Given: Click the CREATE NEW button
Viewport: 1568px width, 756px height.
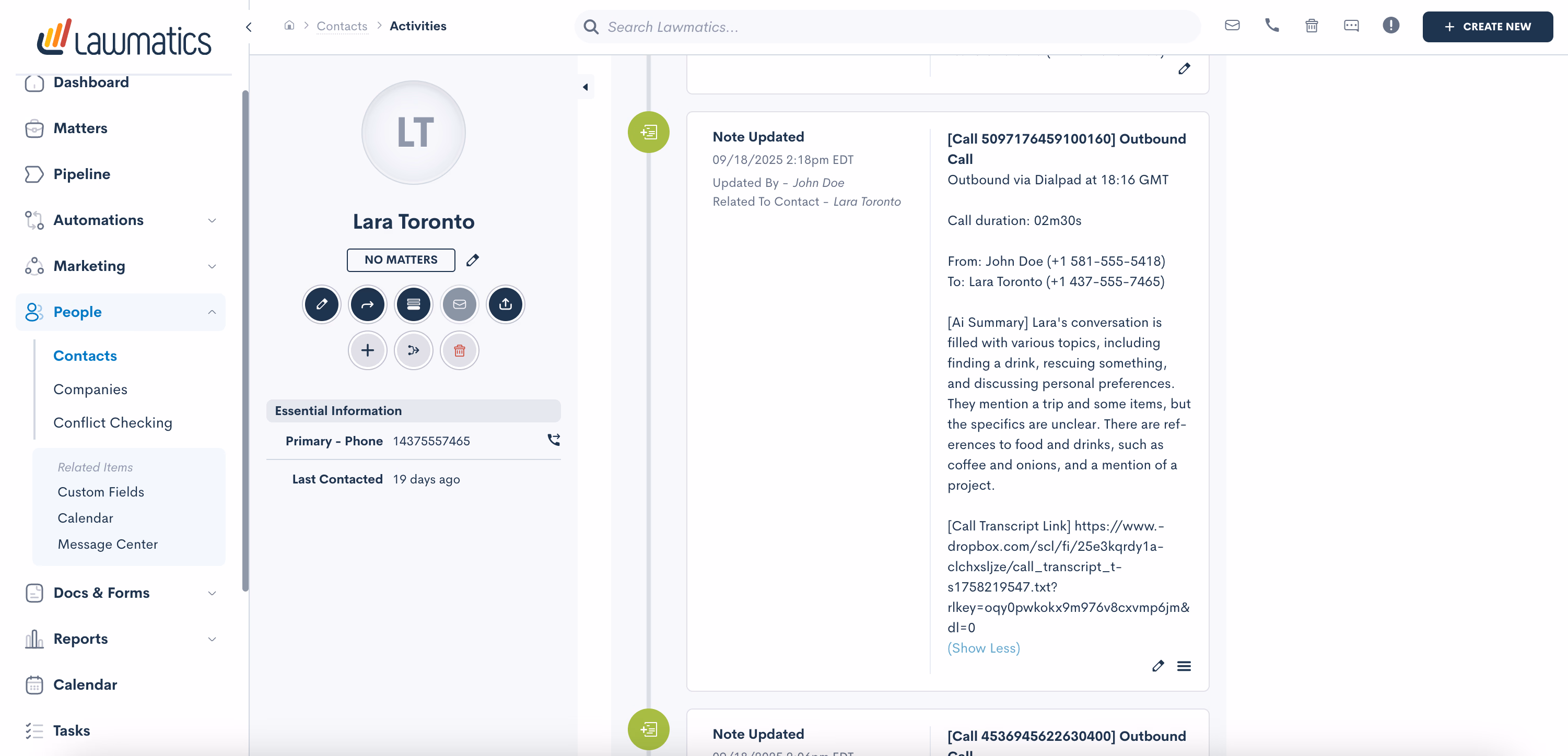Looking at the screenshot, I should tap(1487, 27).
